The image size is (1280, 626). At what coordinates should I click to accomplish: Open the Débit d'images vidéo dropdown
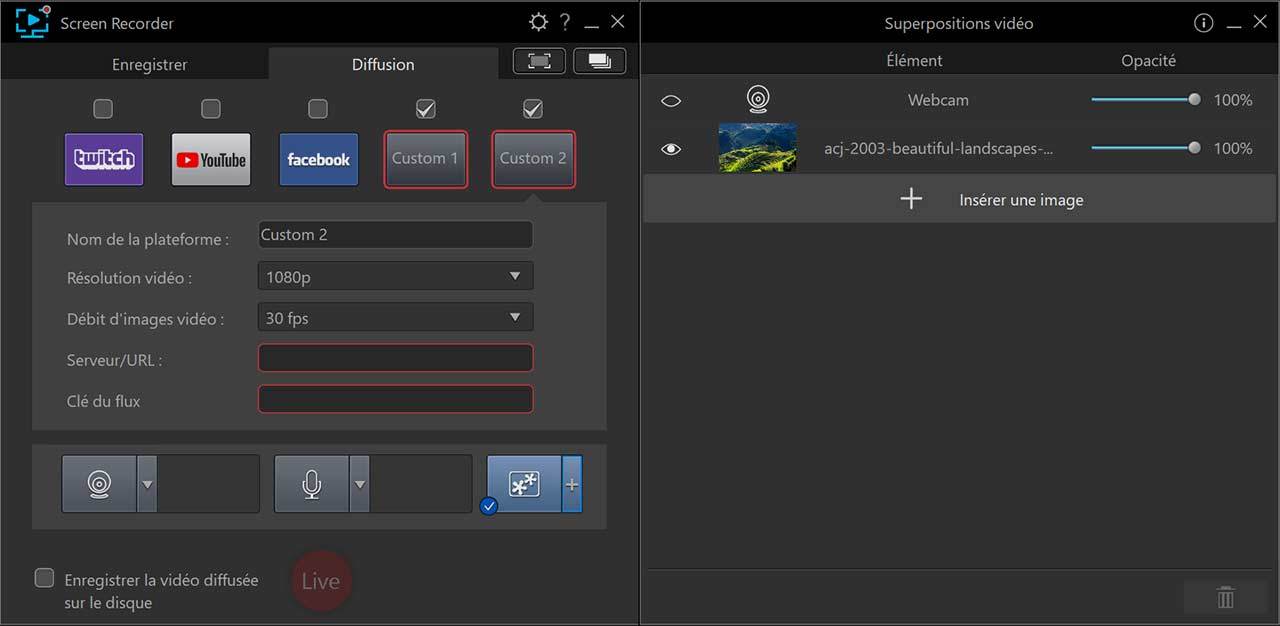395,318
